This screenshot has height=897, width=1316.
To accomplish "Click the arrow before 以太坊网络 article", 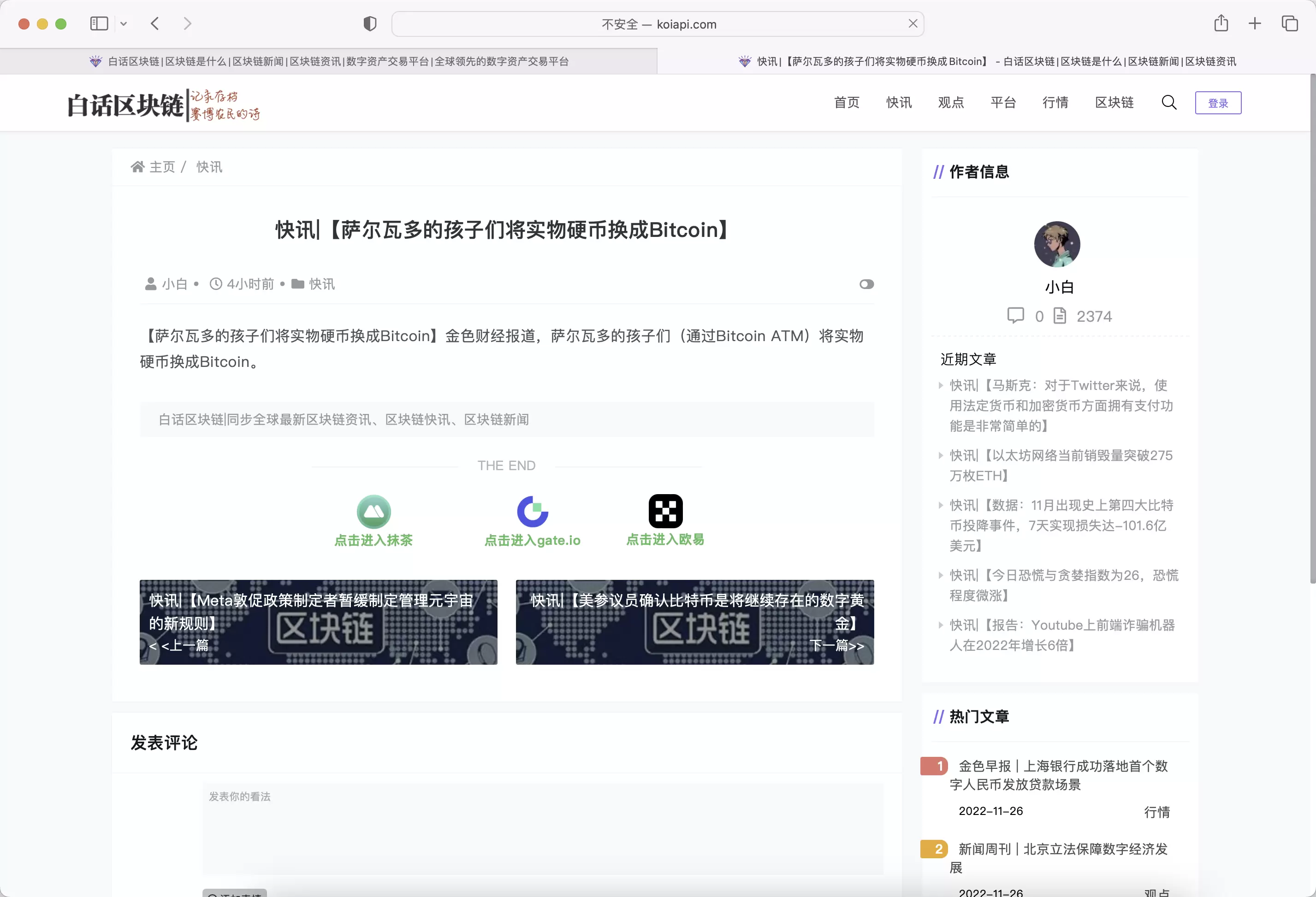I will [941, 455].
